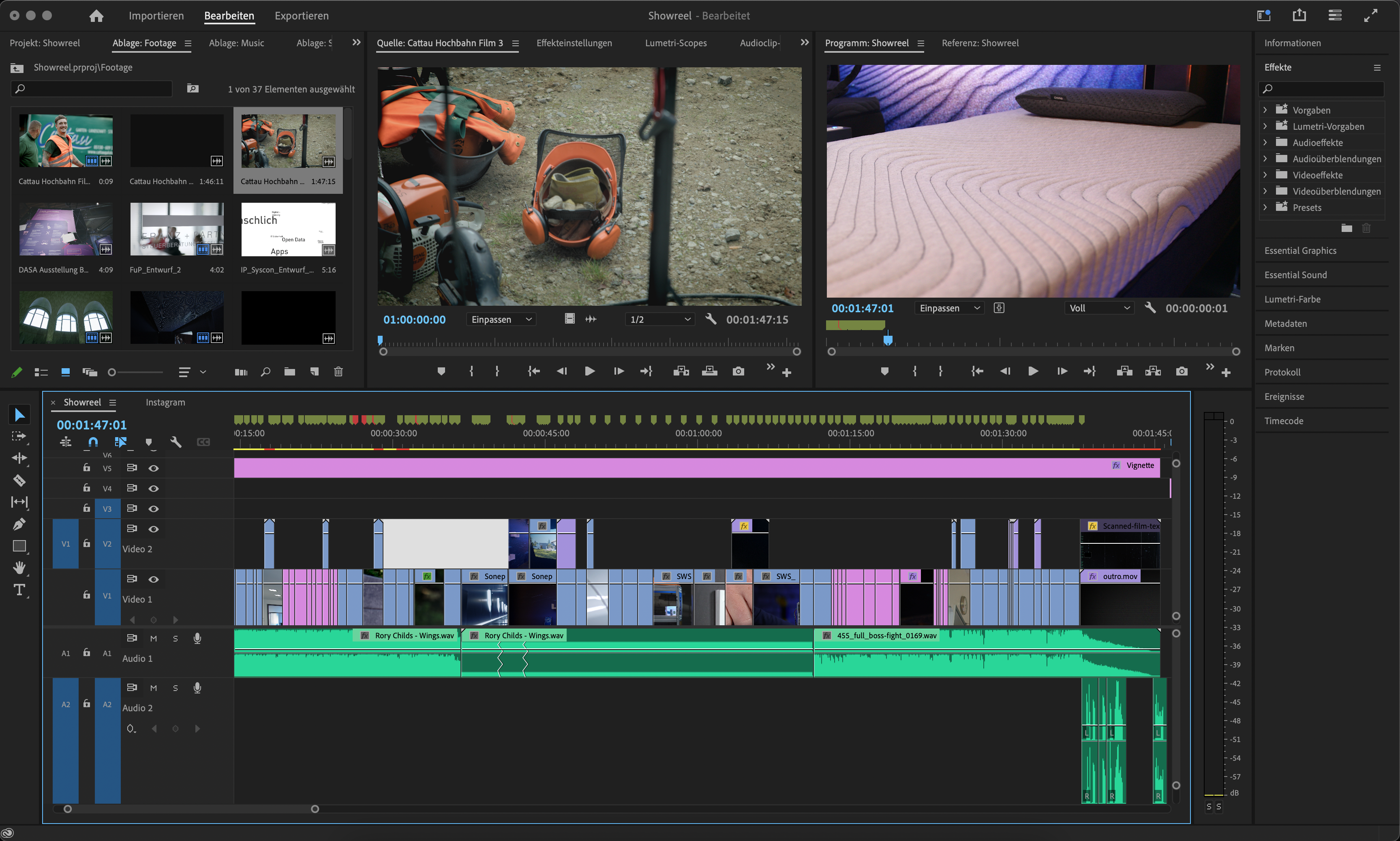This screenshot has height=841, width=1400.
Task: Select the Type tool
Action: (19, 590)
